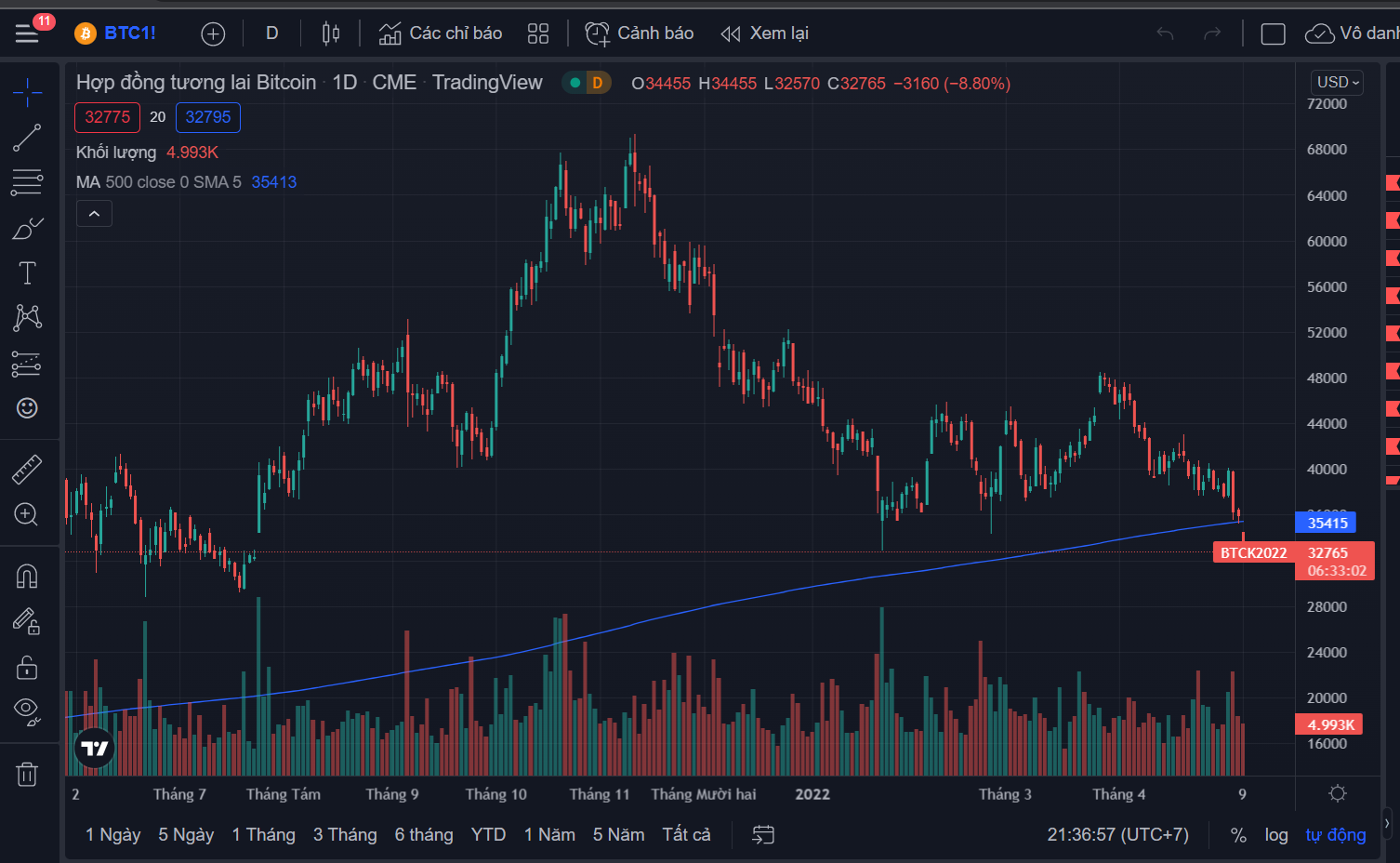Open Fibonacci retracement tools
Screen dimensions: 1400x863
27,182
